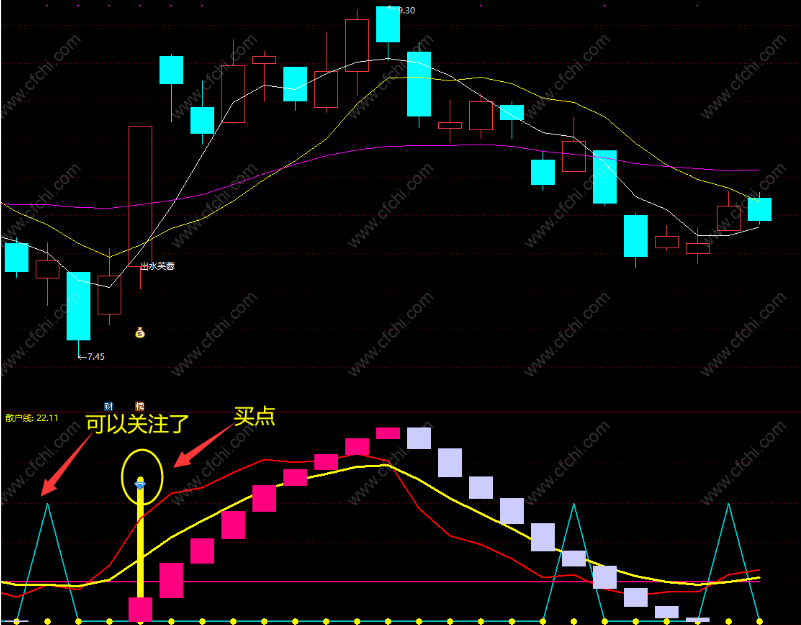This screenshot has width=801, height=625.
Task: Click the blue 财 marker icon
Action: 108,406
